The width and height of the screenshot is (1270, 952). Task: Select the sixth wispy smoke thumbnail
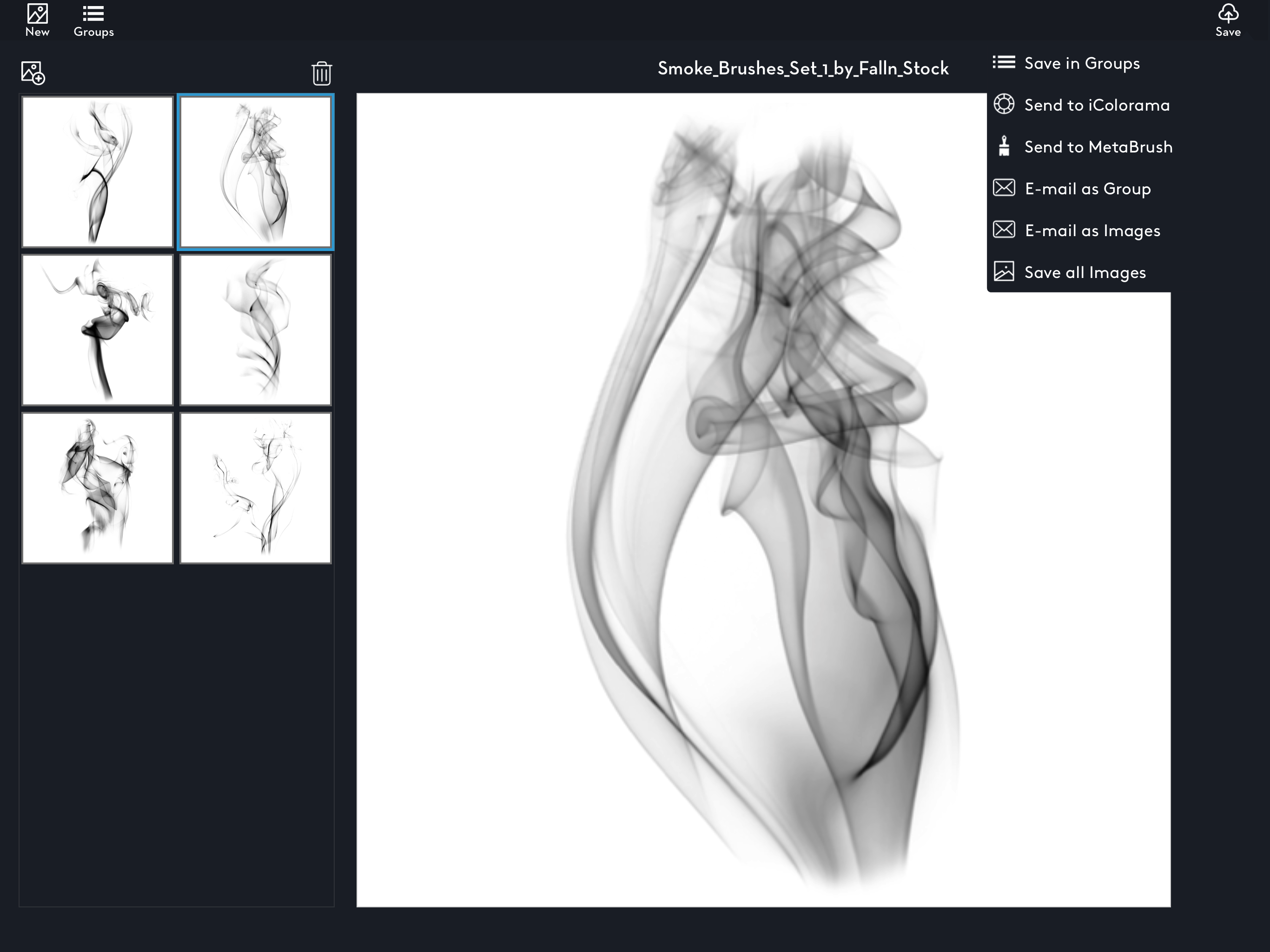pos(256,488)
